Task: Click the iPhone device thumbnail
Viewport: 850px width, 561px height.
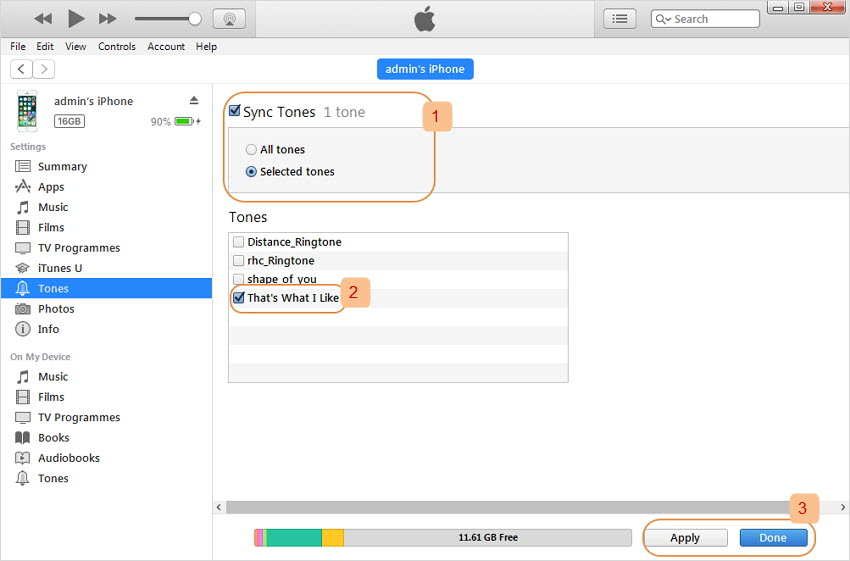Action: (27, 111)
